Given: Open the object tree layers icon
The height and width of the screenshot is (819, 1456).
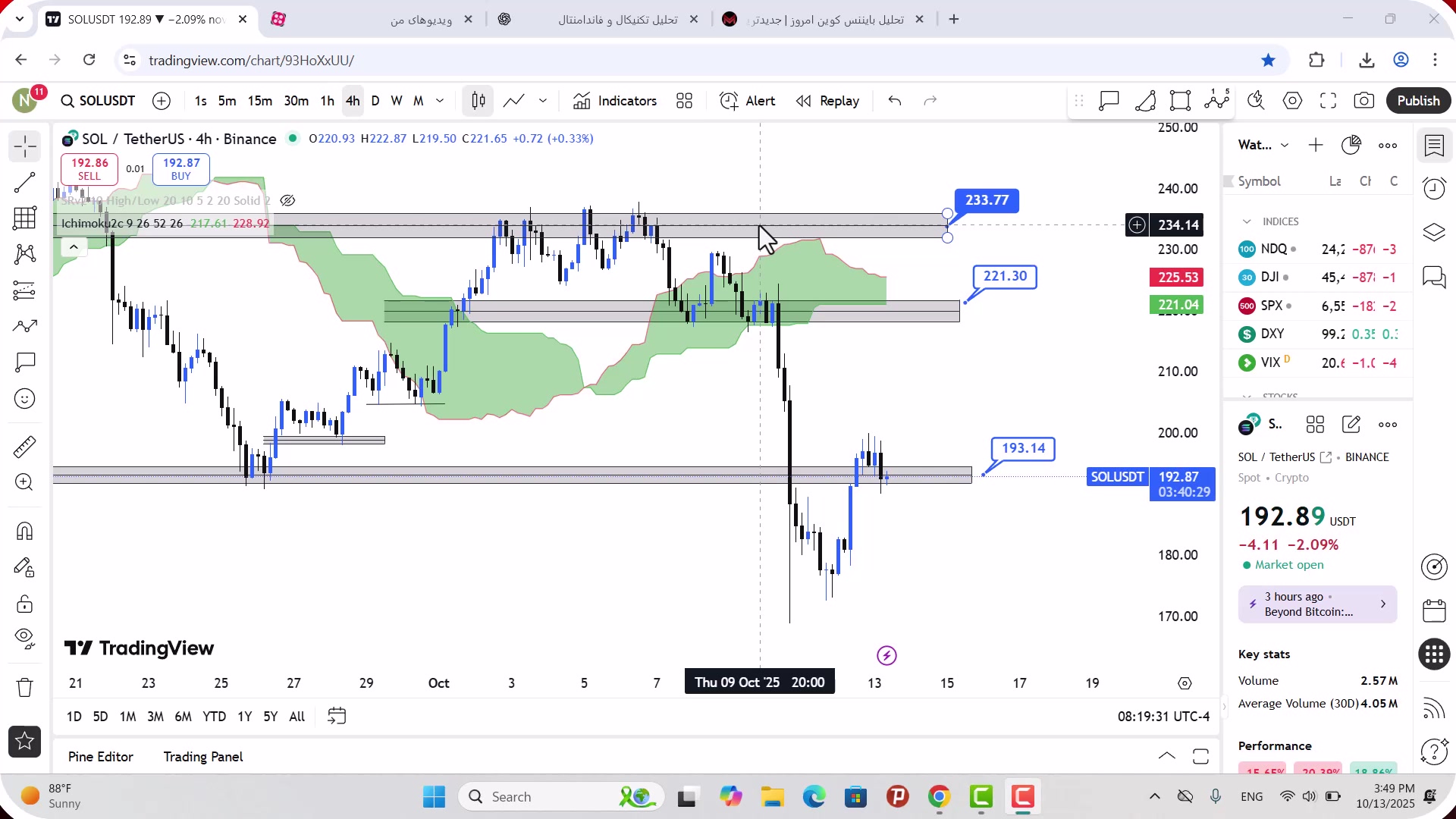Looking at the screenshot, I should click(x=1434, y=232).
